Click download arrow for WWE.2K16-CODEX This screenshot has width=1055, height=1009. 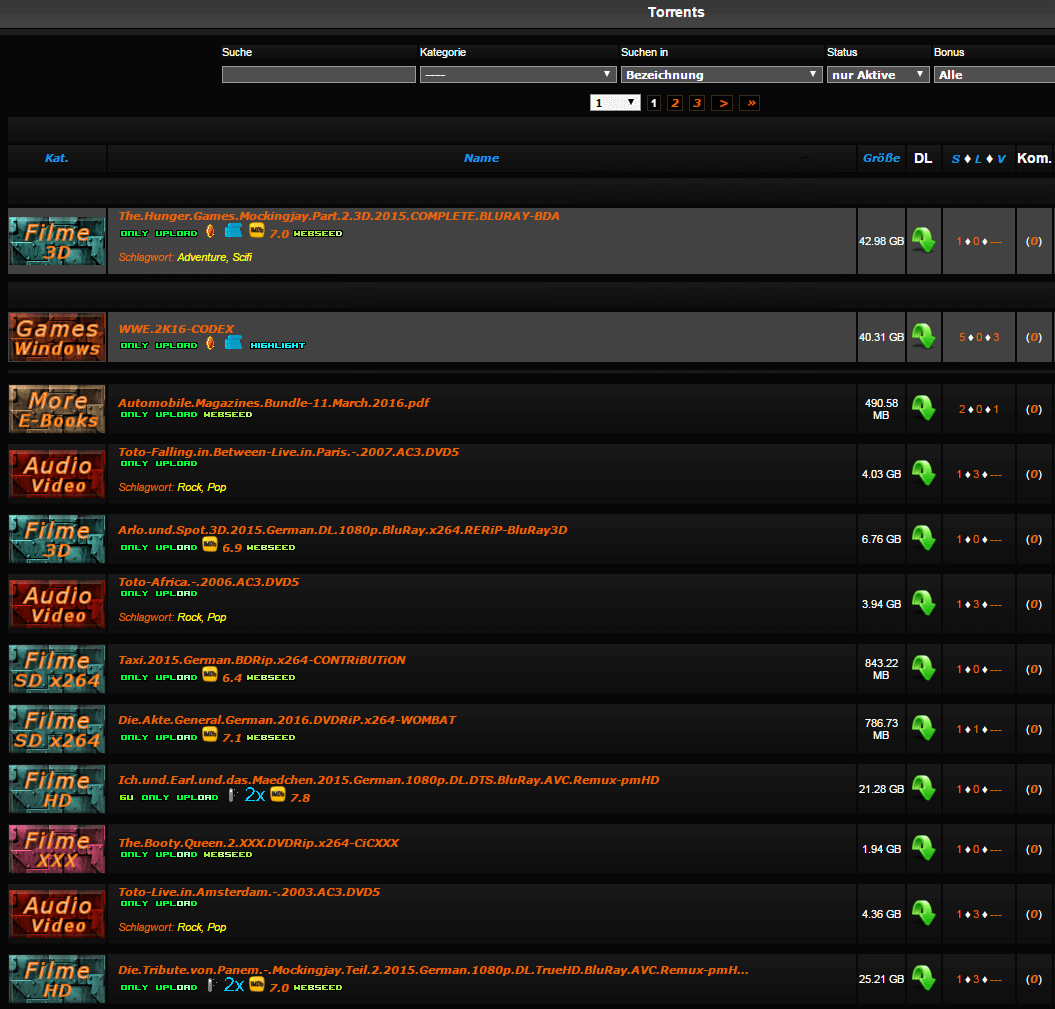click(x=923, y=336)
